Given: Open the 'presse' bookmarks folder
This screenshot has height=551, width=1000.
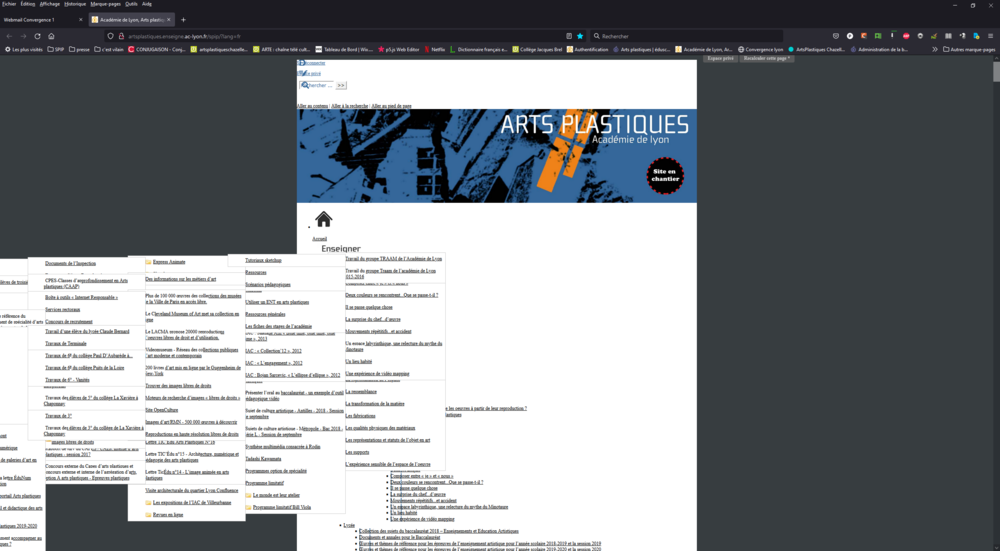Looking at the screenshot, I should pyautogui.click(x=79, y=49).
